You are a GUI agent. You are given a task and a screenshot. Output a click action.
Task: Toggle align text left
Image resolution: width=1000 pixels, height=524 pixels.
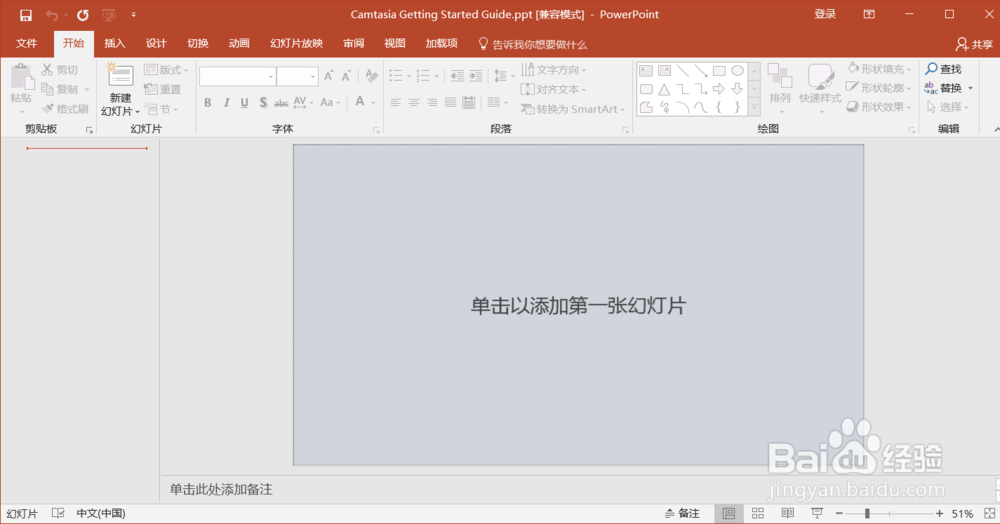point(395,102)
